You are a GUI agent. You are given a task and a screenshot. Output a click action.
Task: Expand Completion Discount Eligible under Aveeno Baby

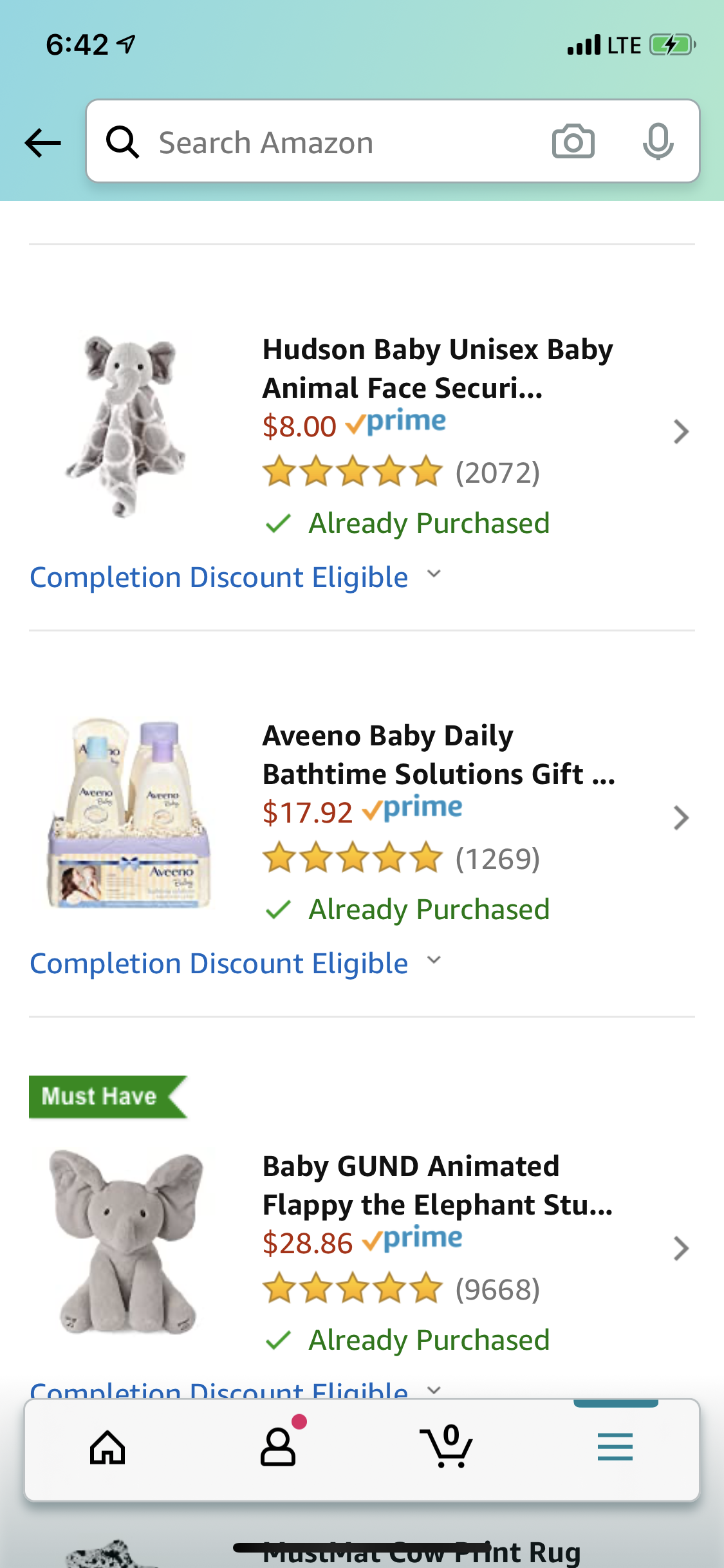236,964
